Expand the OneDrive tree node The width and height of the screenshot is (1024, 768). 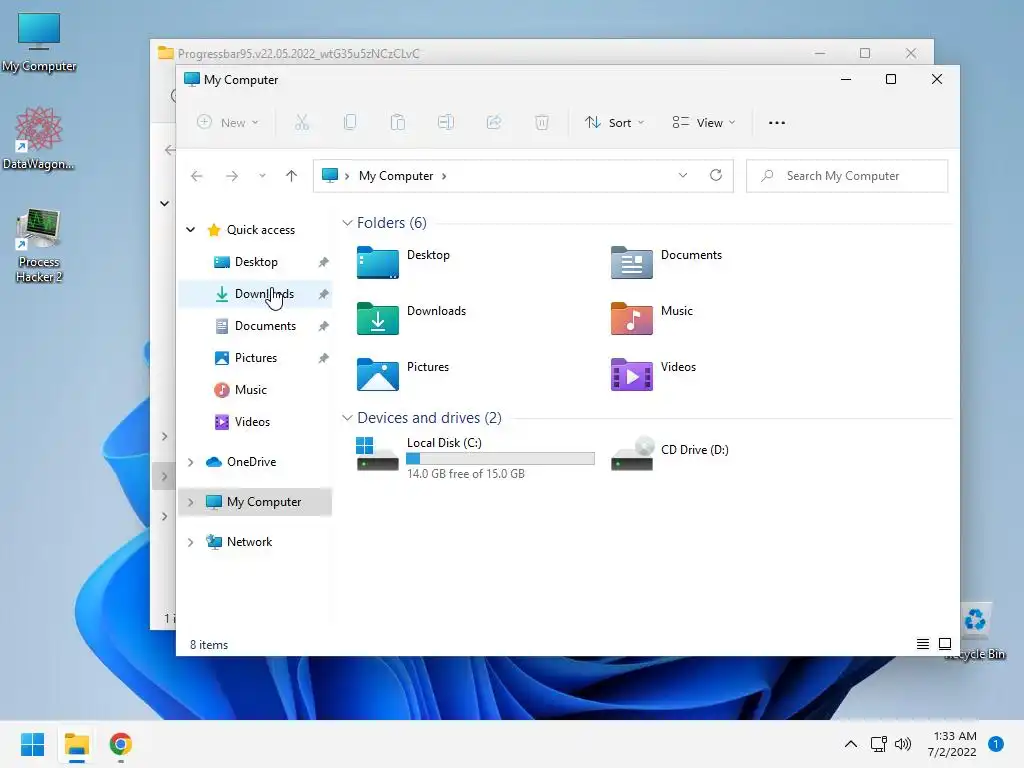tap(191, 462)
